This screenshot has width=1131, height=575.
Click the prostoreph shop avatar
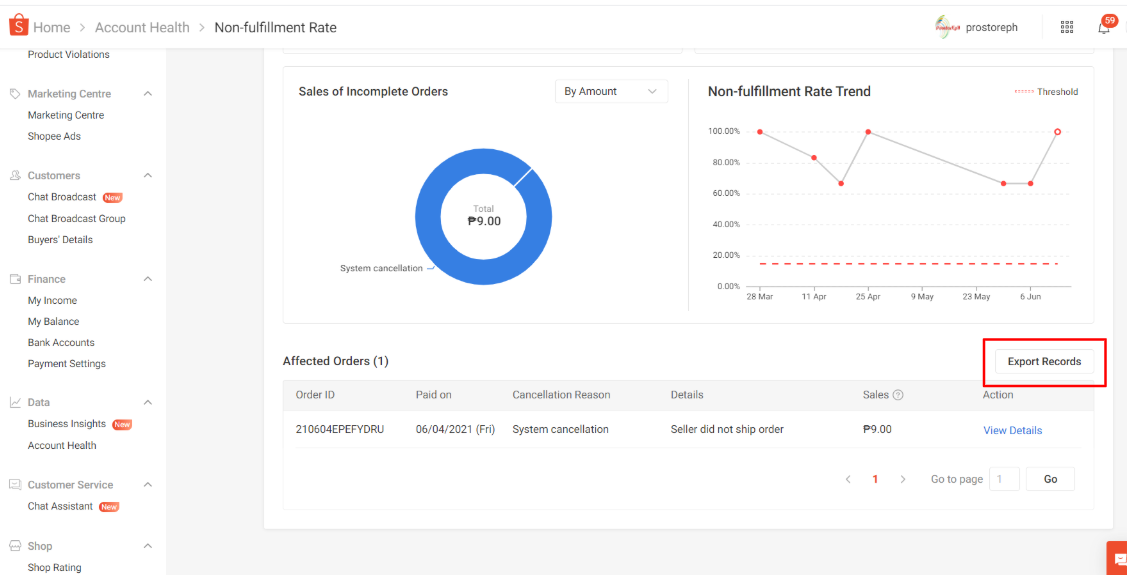(947, 27)
